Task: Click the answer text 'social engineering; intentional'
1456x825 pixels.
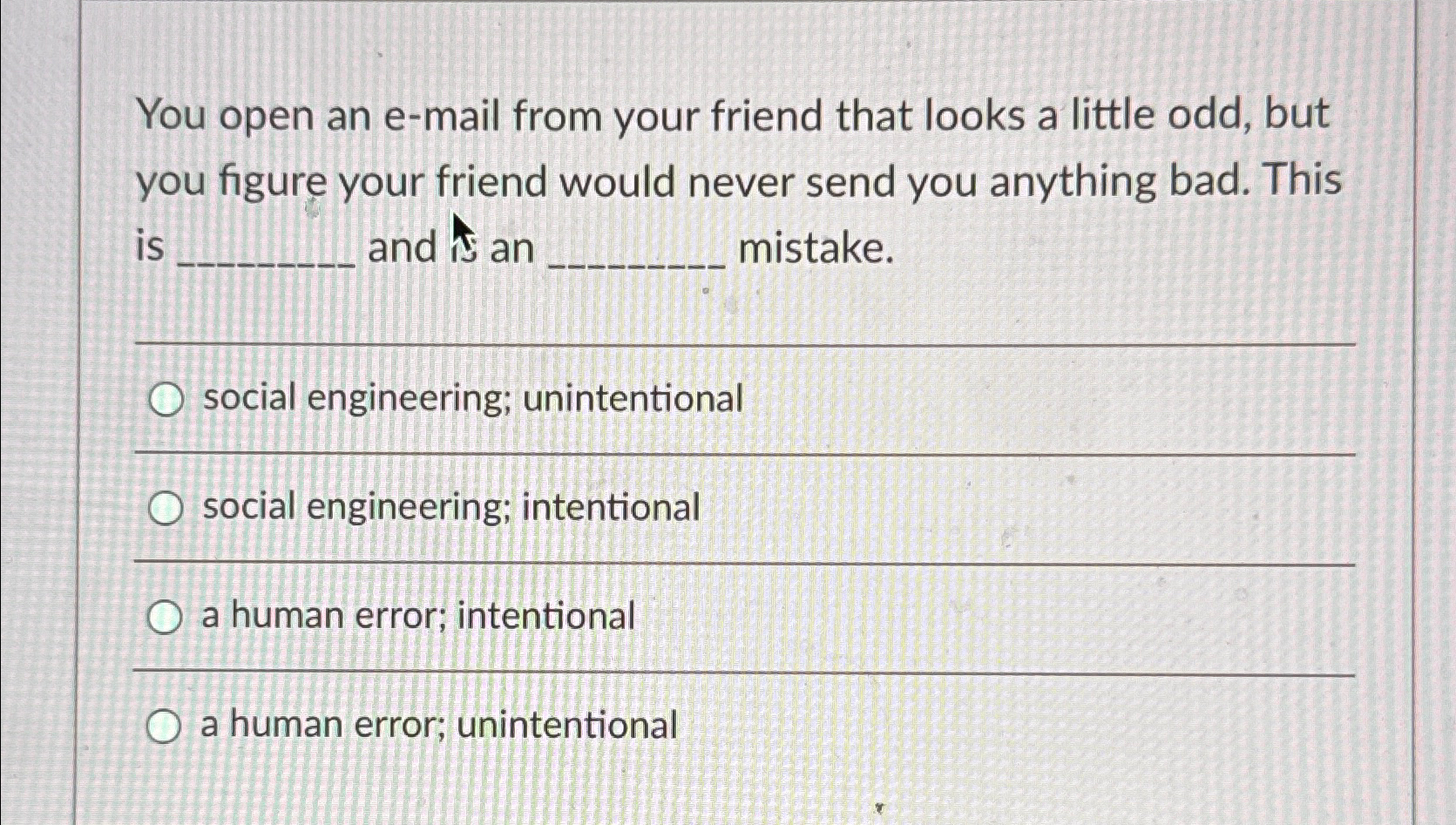Action: [x=449, y=508]
